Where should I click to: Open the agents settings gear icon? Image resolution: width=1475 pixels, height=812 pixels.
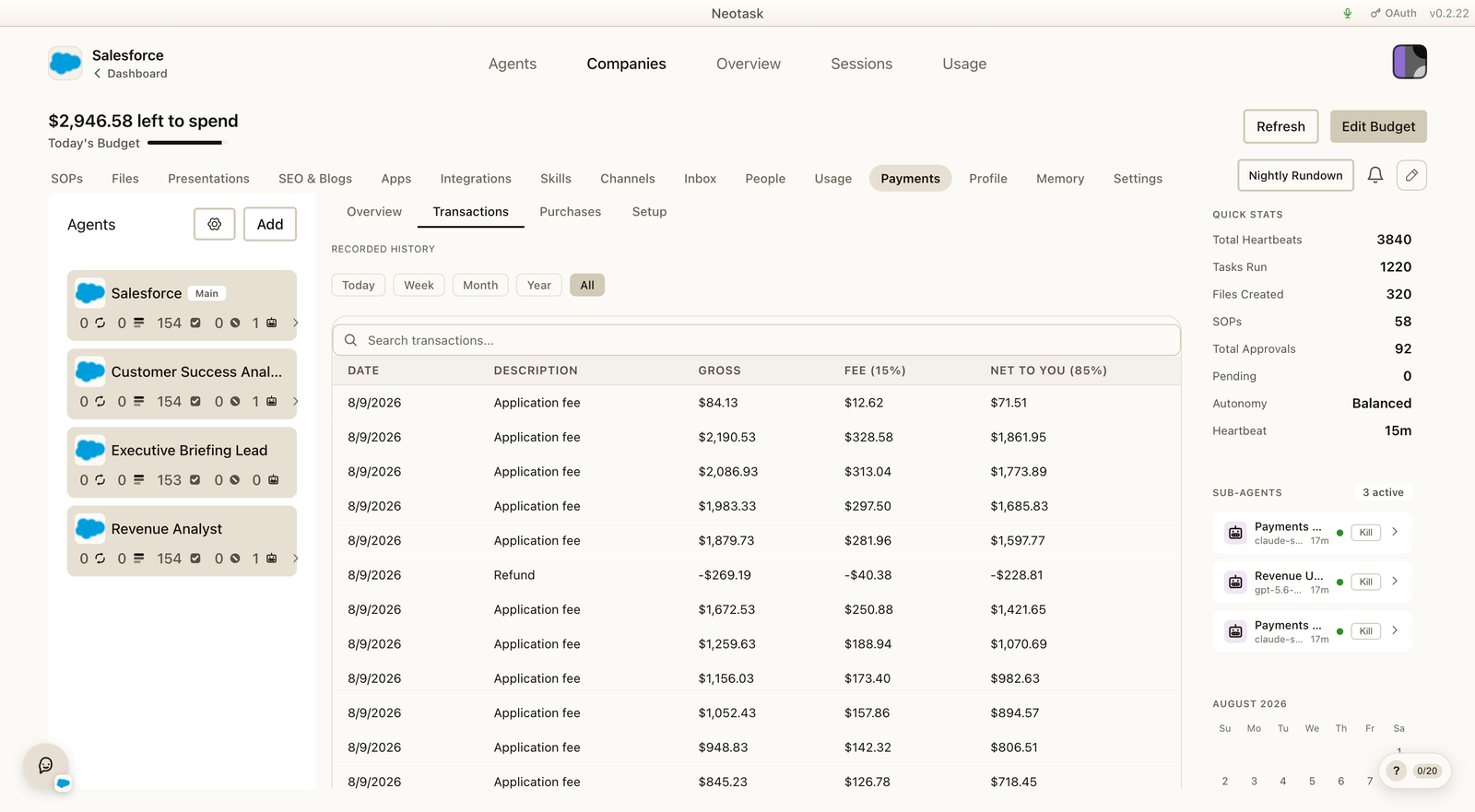[215, 224]
